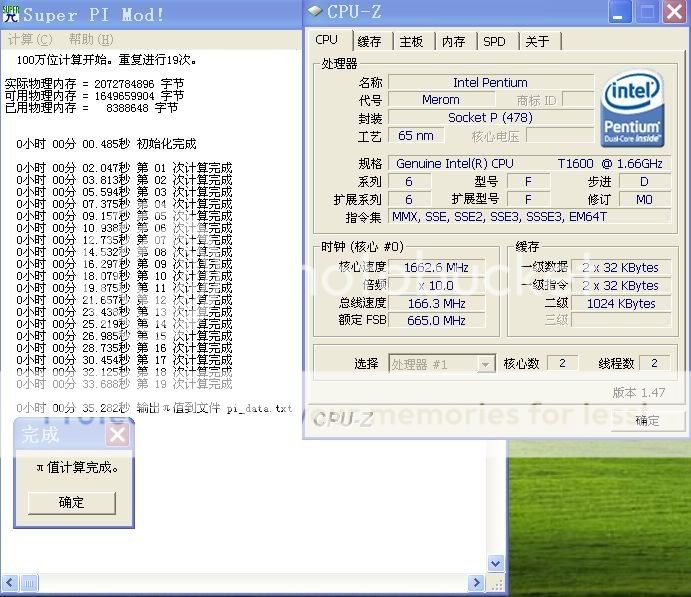Click the 65 nm technology field

[x=416, y=136]
